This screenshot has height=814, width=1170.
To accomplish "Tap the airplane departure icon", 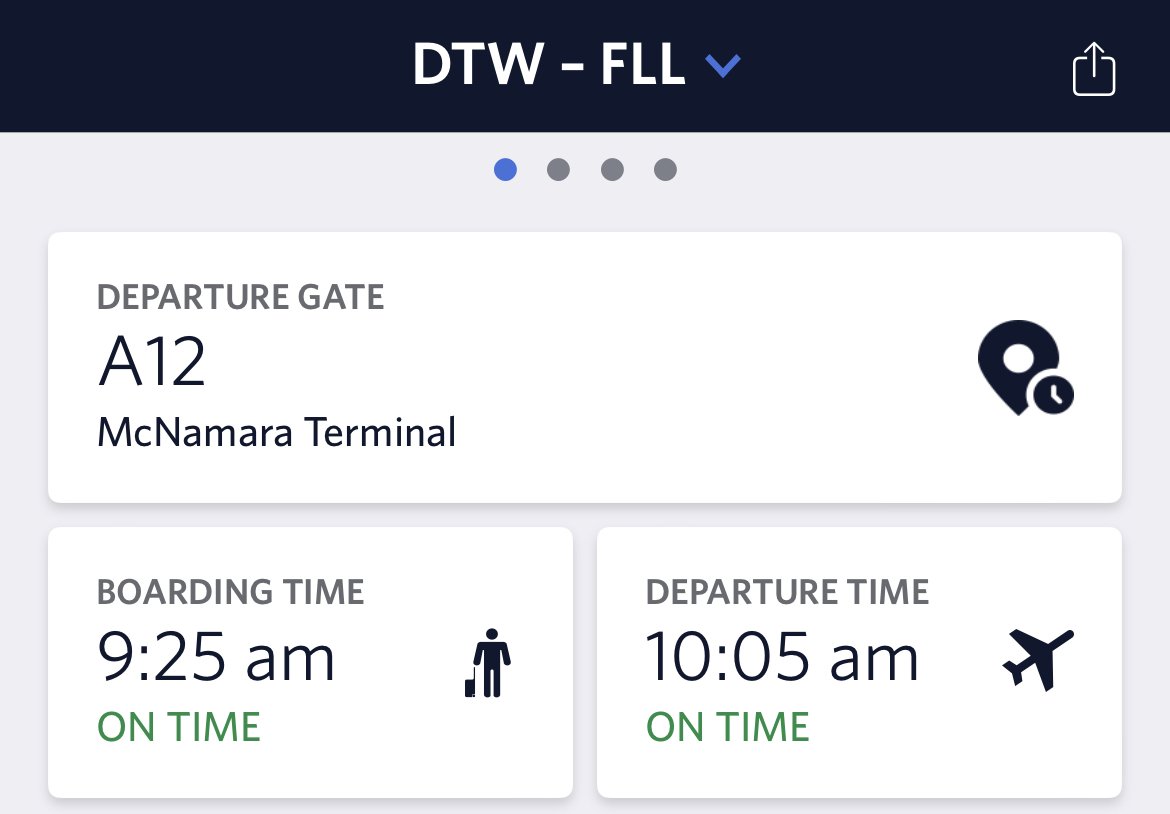I will pos(1038,660).
